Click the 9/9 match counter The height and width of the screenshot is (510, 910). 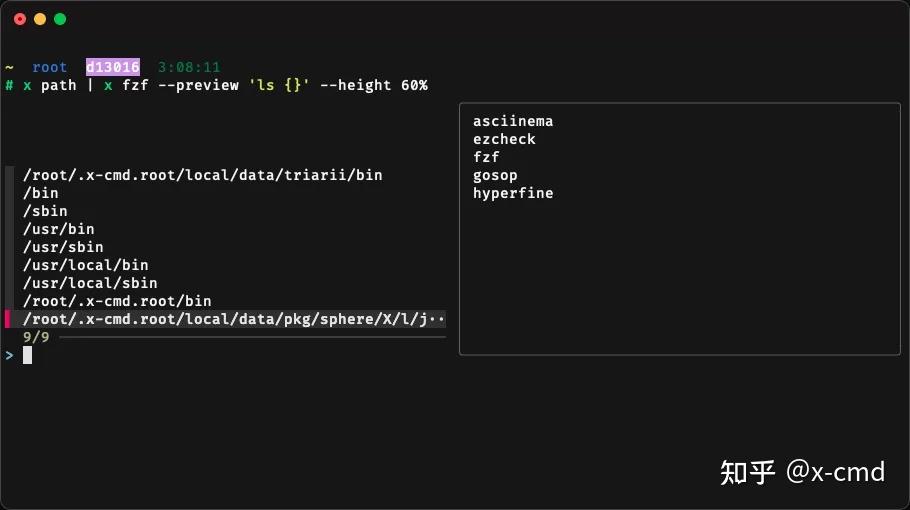click(36, 337)
